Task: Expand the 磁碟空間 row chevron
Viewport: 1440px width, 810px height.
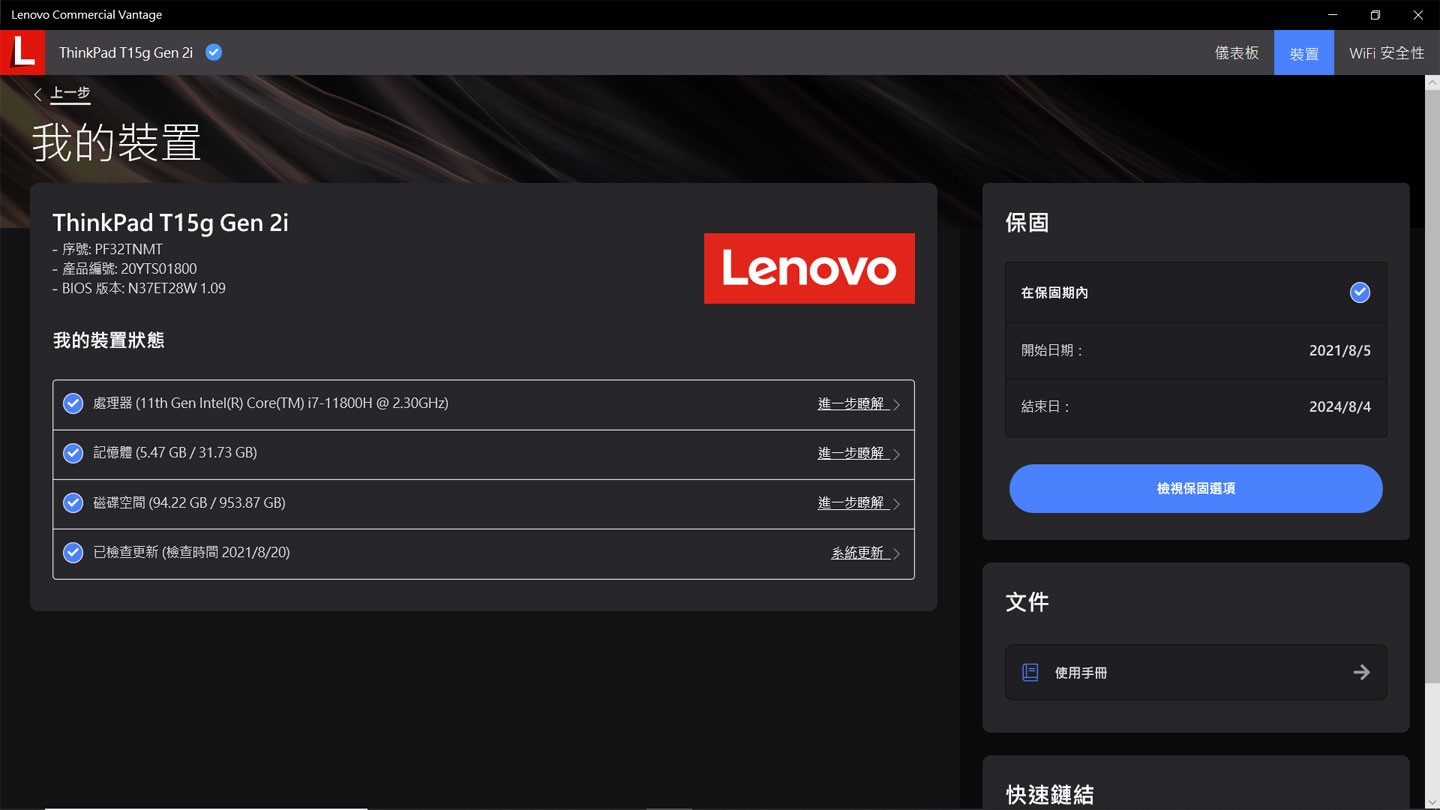Action: [896, 504]
